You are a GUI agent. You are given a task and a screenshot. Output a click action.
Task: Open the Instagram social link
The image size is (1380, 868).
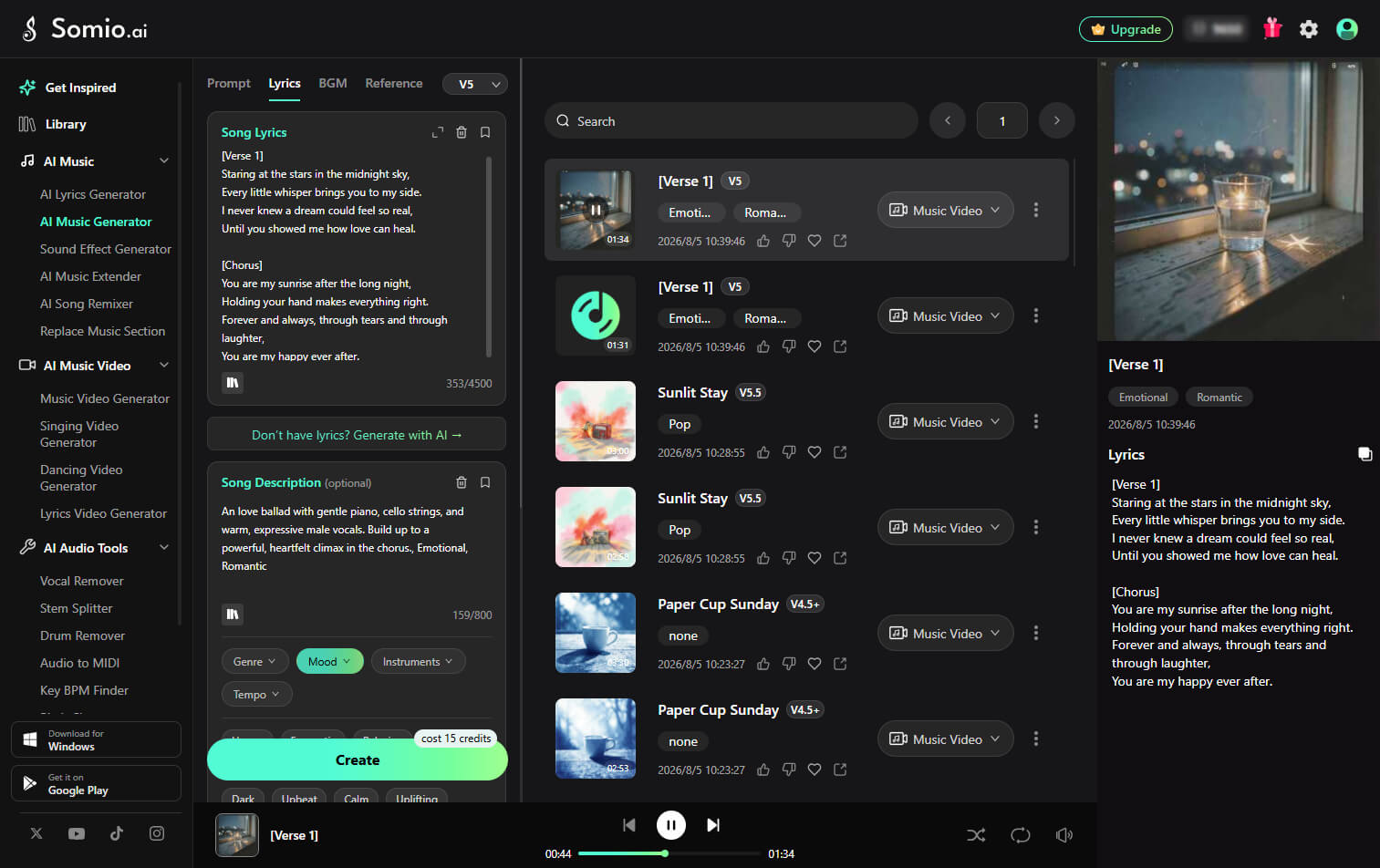tap(157, 833)
